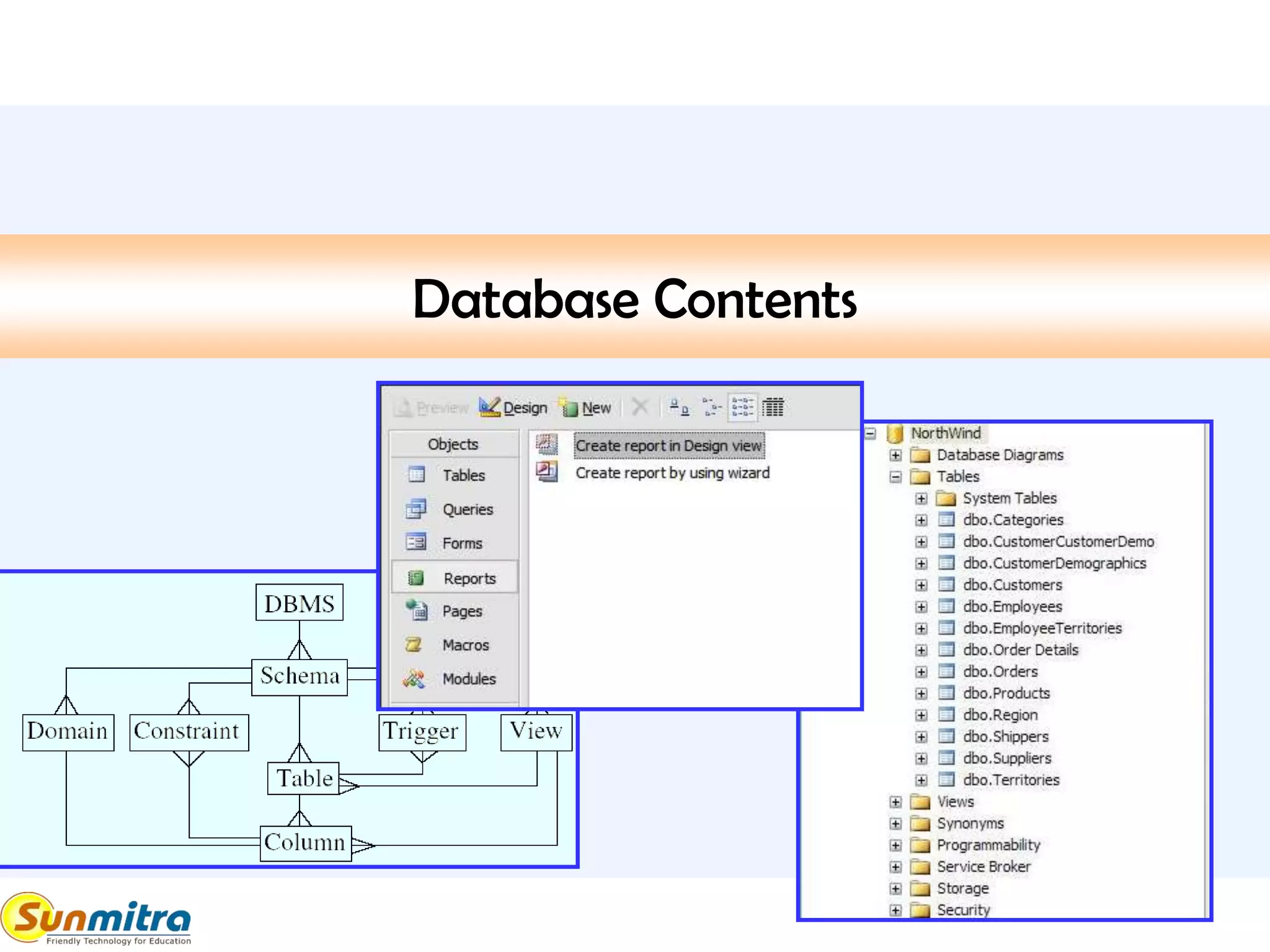Select dbo.Suppliers table
1270x952 pixels.
click(1007, 759)
